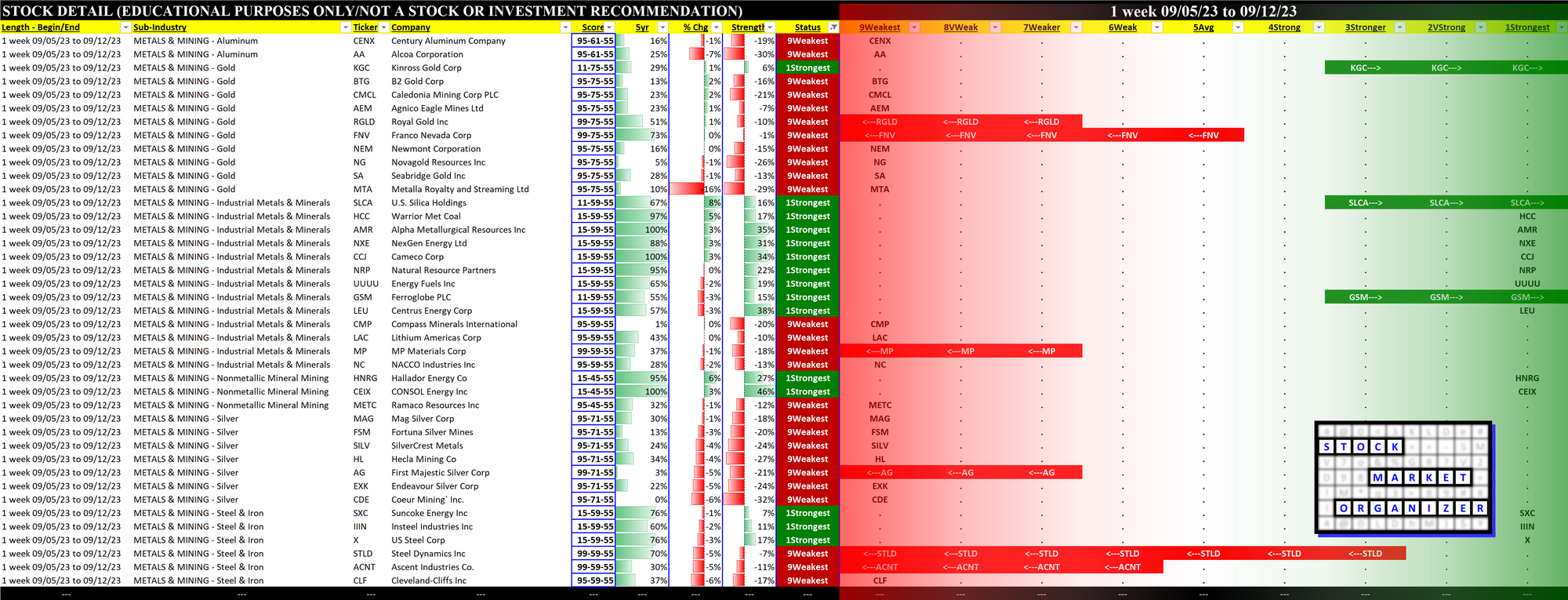Select the STOCK DETAIL title cell
Screen dimensions: 1568x600
pyautogui.click(x=372, y=11)
